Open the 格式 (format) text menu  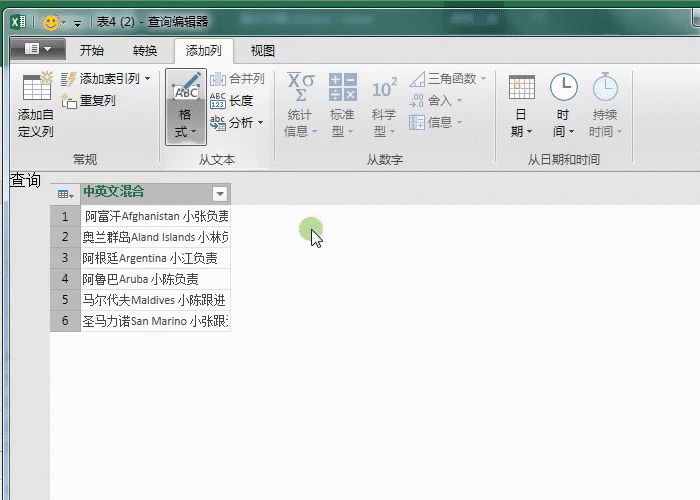pyautogui.click(x=186, y=106)
